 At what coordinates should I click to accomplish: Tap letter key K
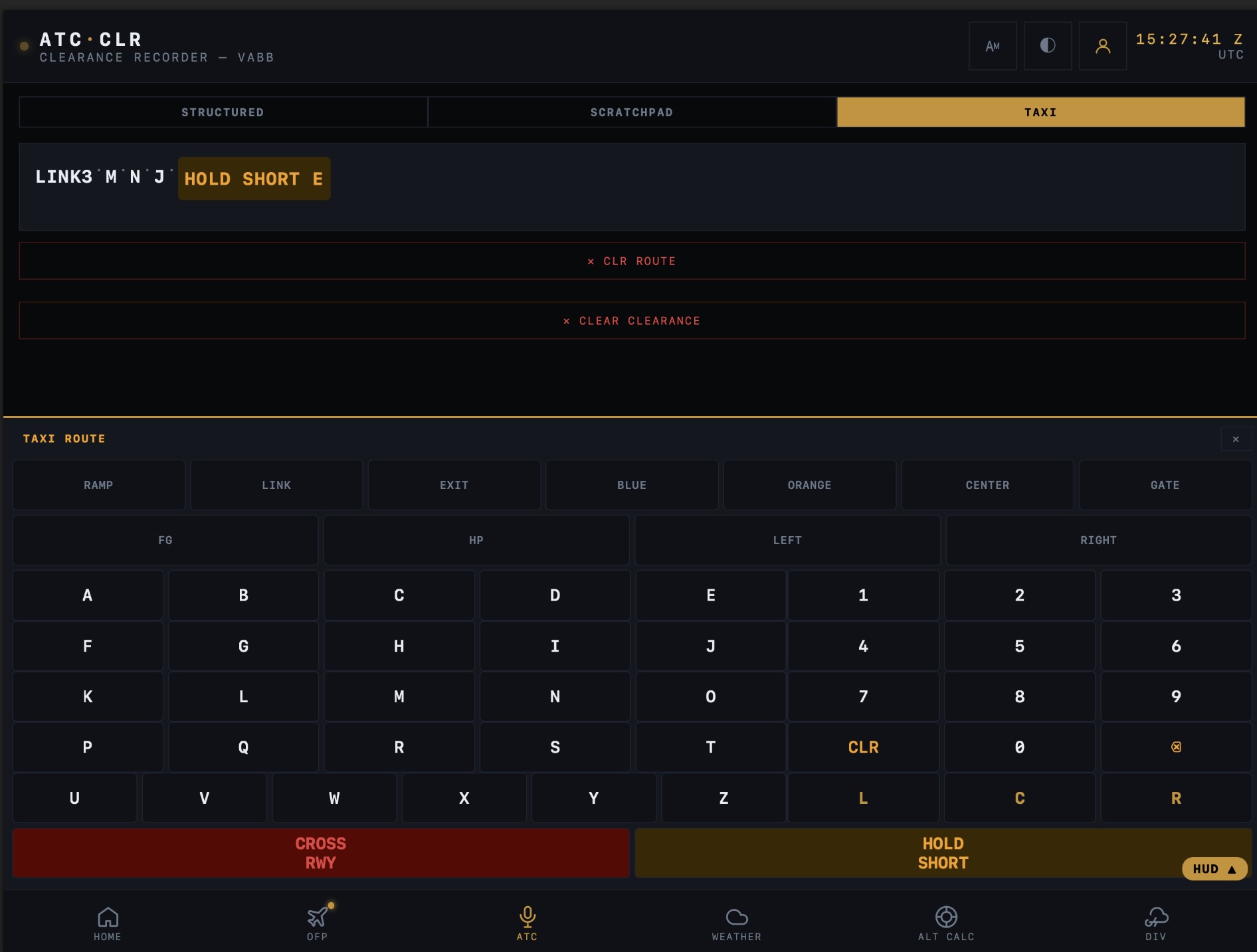pyautogui.click(x=88, y=696)
